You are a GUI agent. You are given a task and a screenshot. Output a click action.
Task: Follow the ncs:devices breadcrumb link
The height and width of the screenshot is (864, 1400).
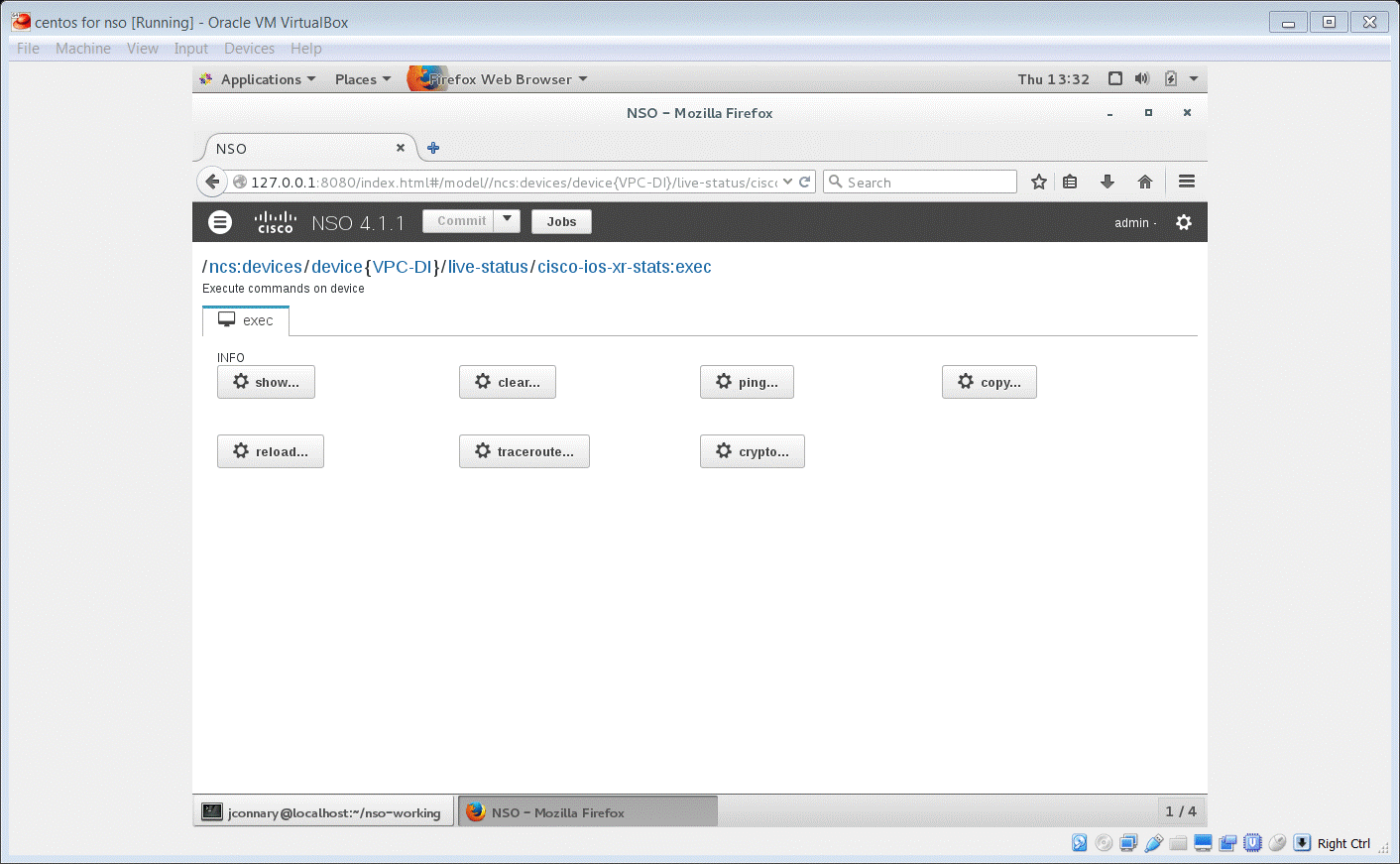(x=256, y=267)
